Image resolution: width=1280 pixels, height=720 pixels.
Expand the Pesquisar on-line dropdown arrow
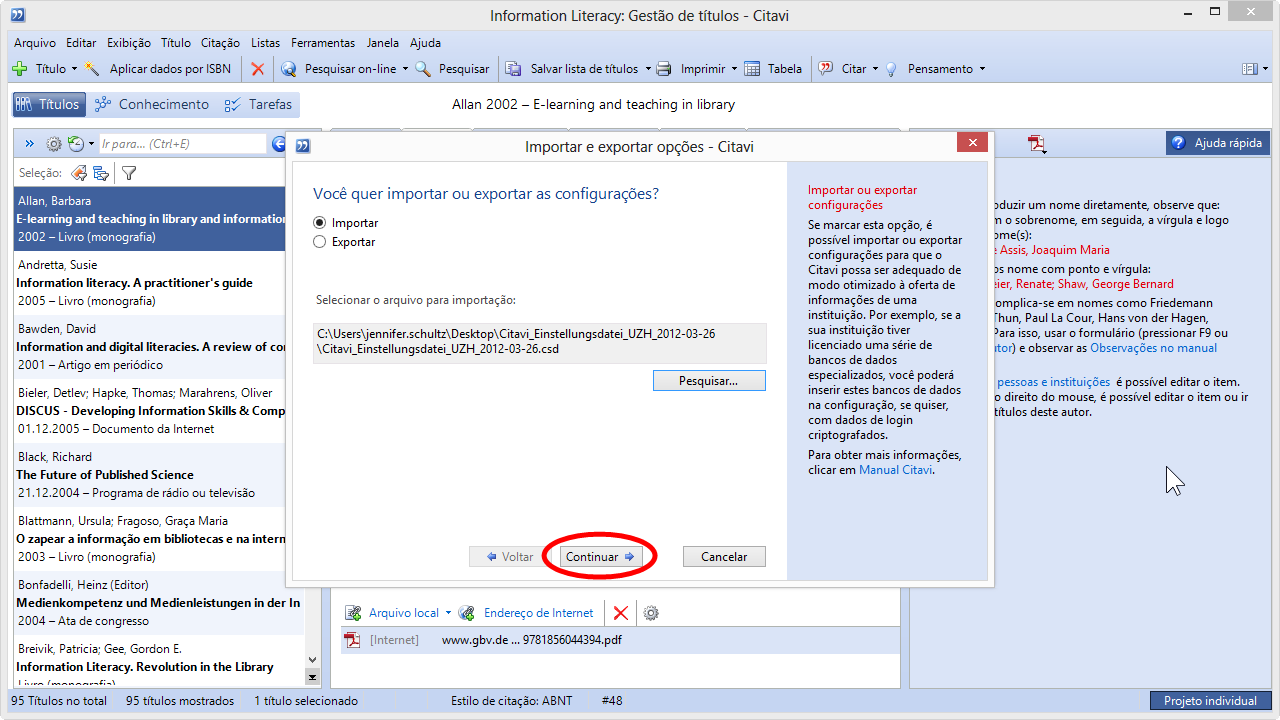tap(405, 69)
